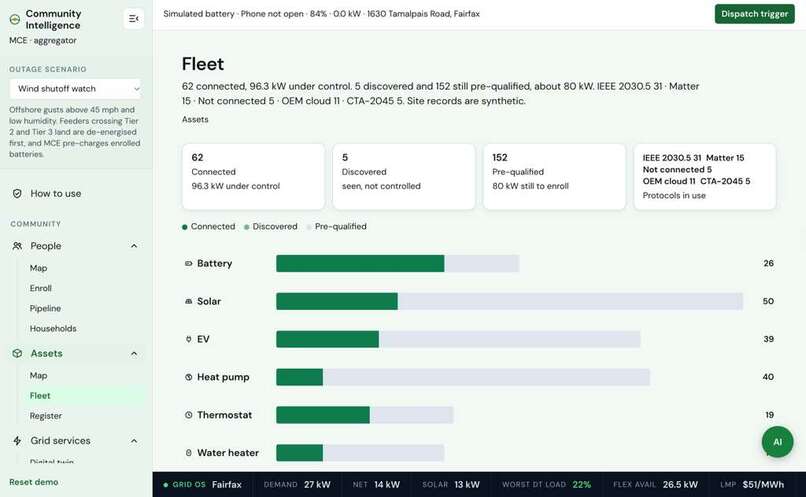Click the Solar progress bar
806x497 pixels.
[509, 302]
